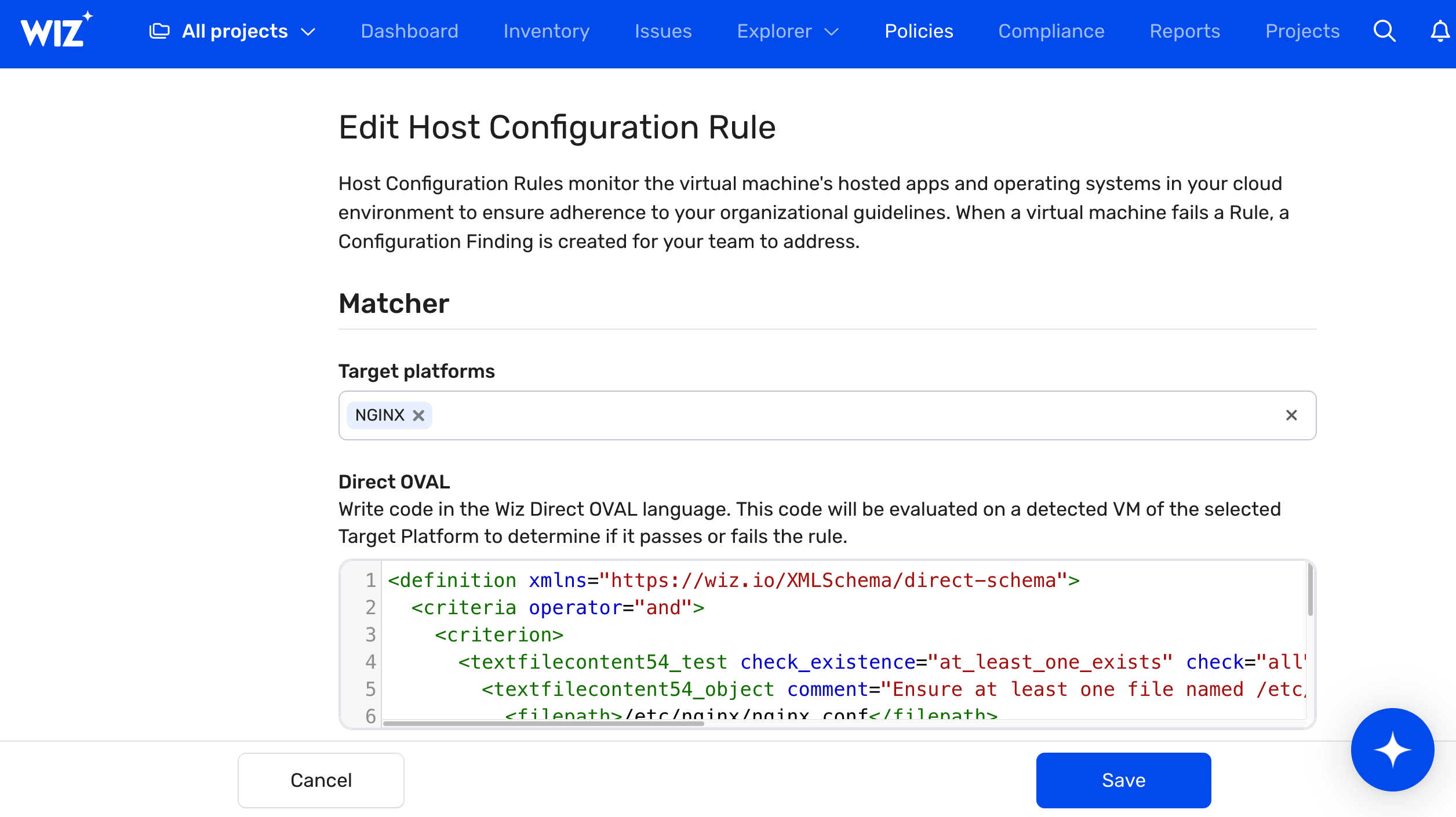Open Compliance section

(1051, 31)
